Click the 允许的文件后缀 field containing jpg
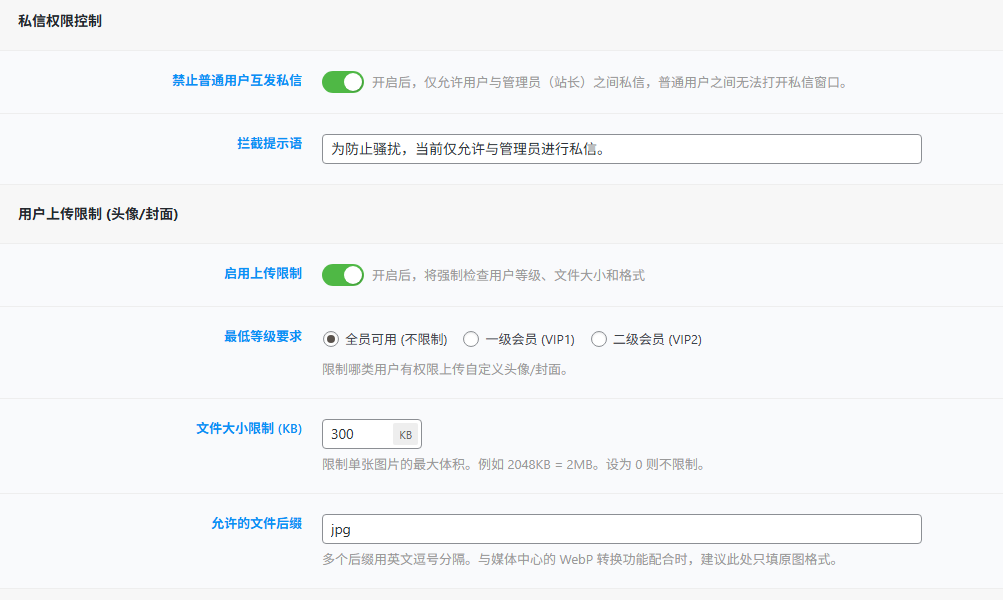The height and width of the screenshot is (600, 1003). click(620, 529)
